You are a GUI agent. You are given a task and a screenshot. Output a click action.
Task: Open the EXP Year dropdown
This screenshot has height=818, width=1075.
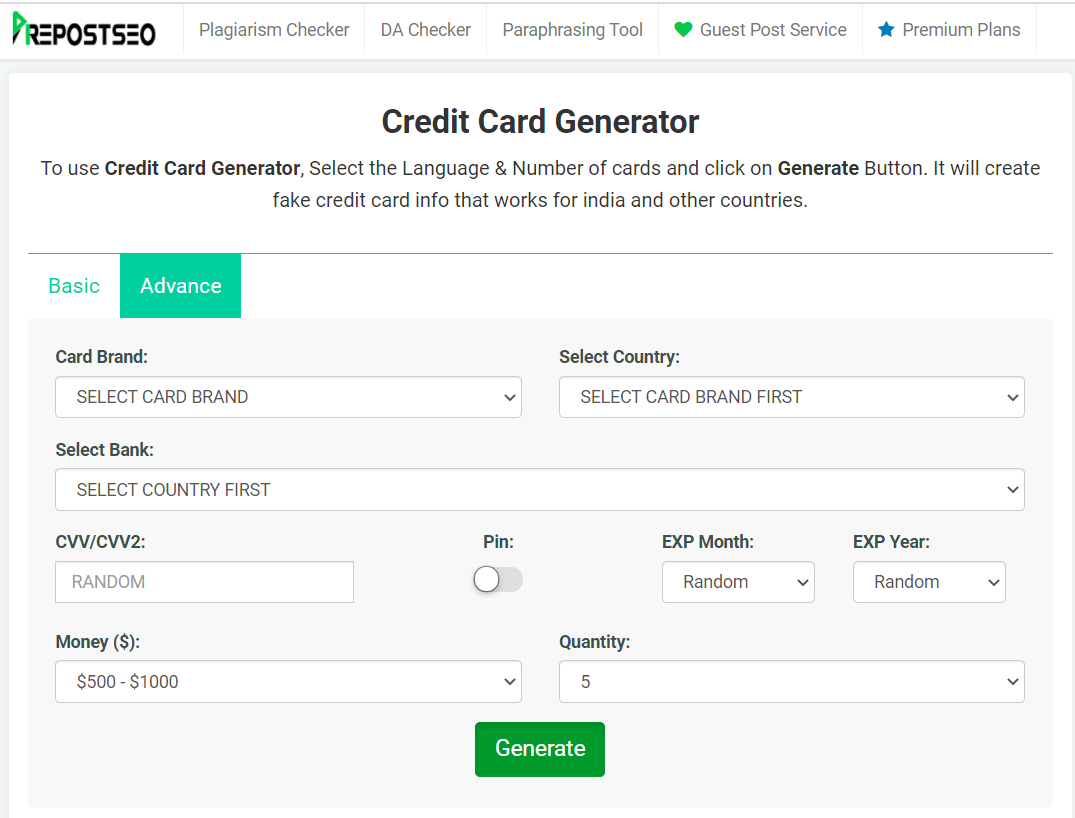[928, 582]
